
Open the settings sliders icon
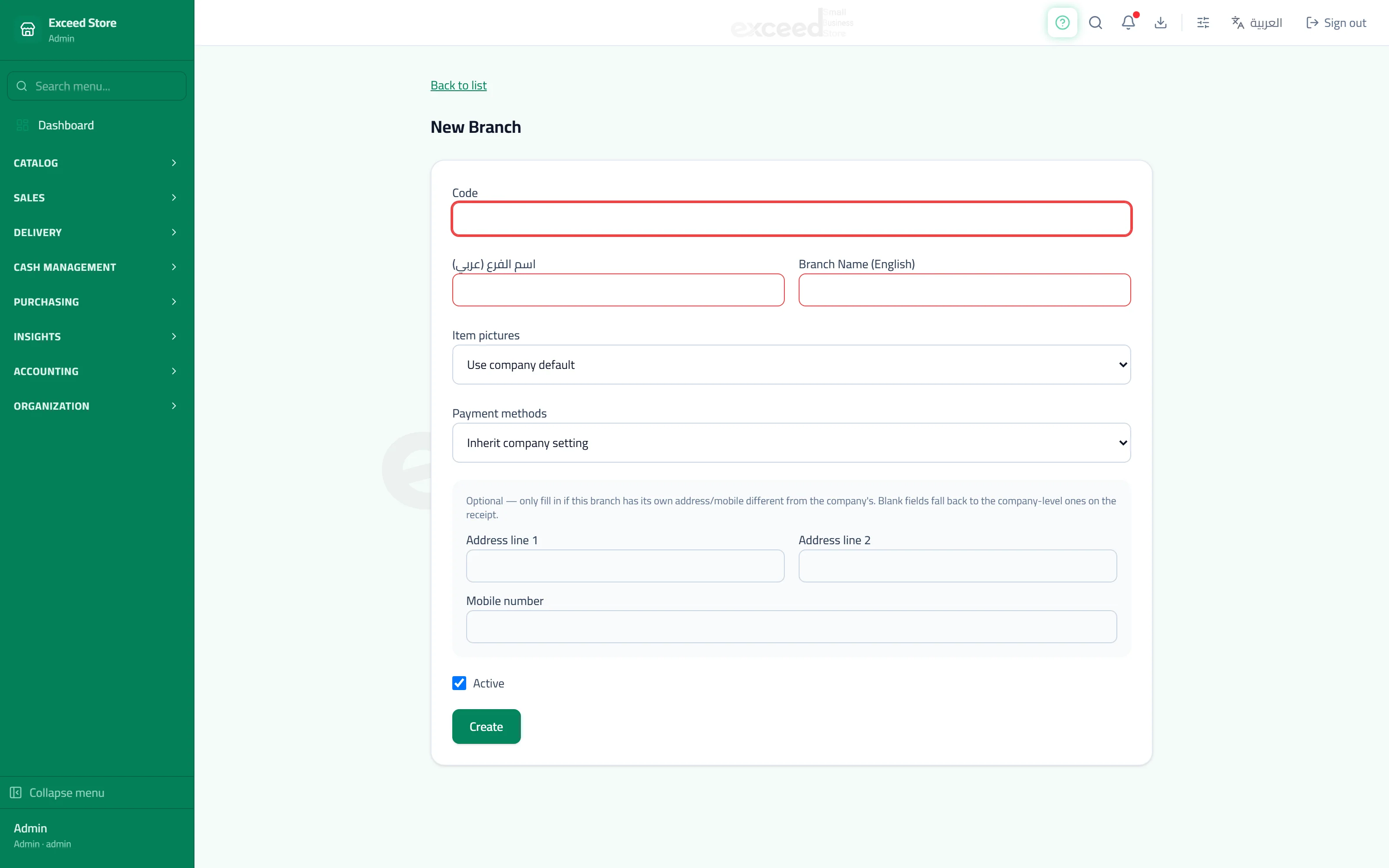[1203, 23]
